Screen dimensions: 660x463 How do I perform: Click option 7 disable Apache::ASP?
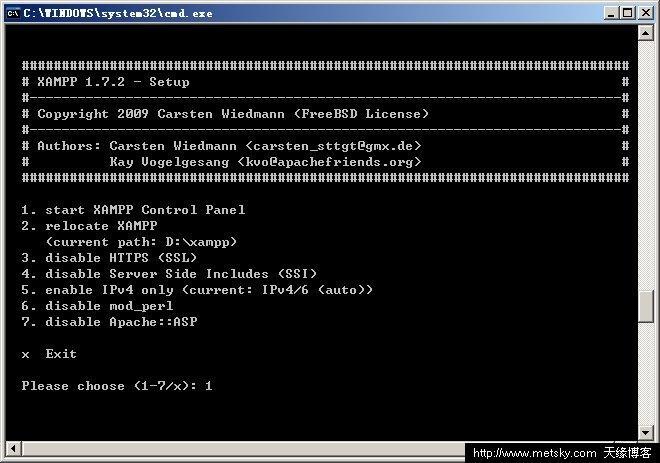pos(109,322)
